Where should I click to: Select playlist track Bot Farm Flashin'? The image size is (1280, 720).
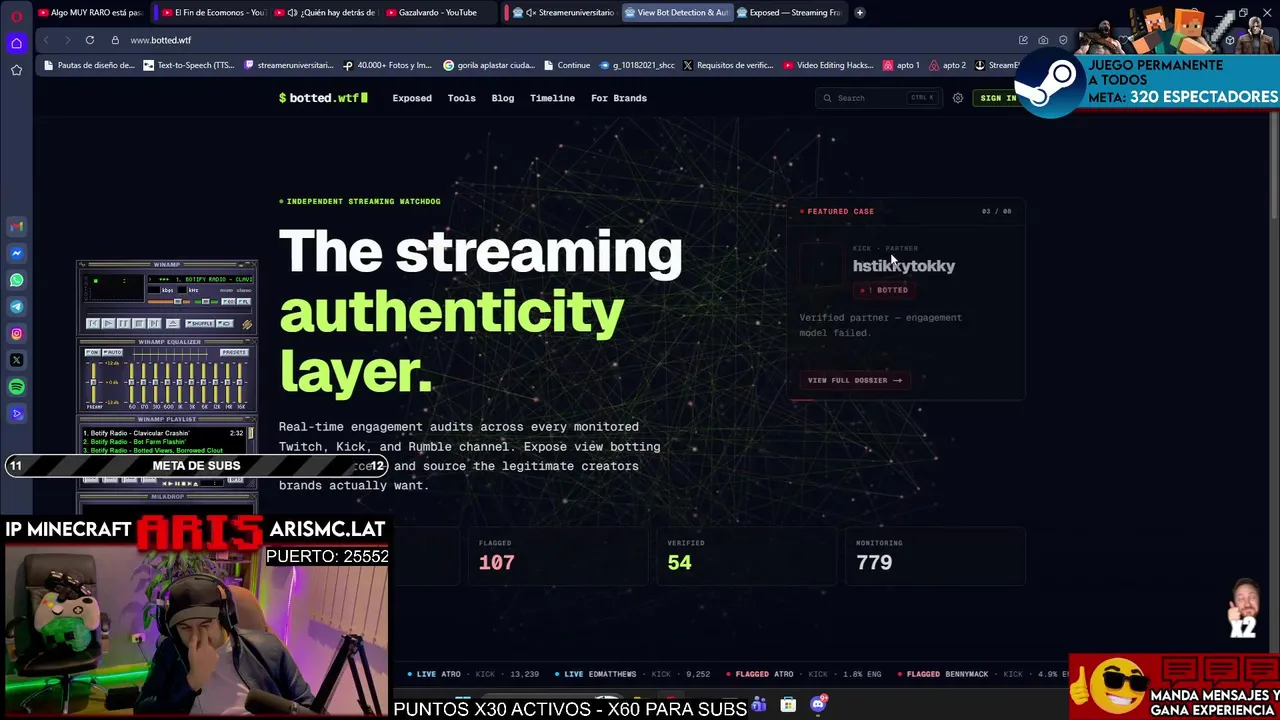click(135, 442)
